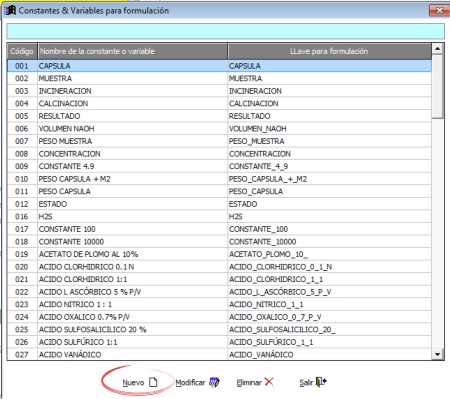Viewport: 450px width, 399px height.
Task: Select row 002 MUESTRA name cell
Action: 132,78
